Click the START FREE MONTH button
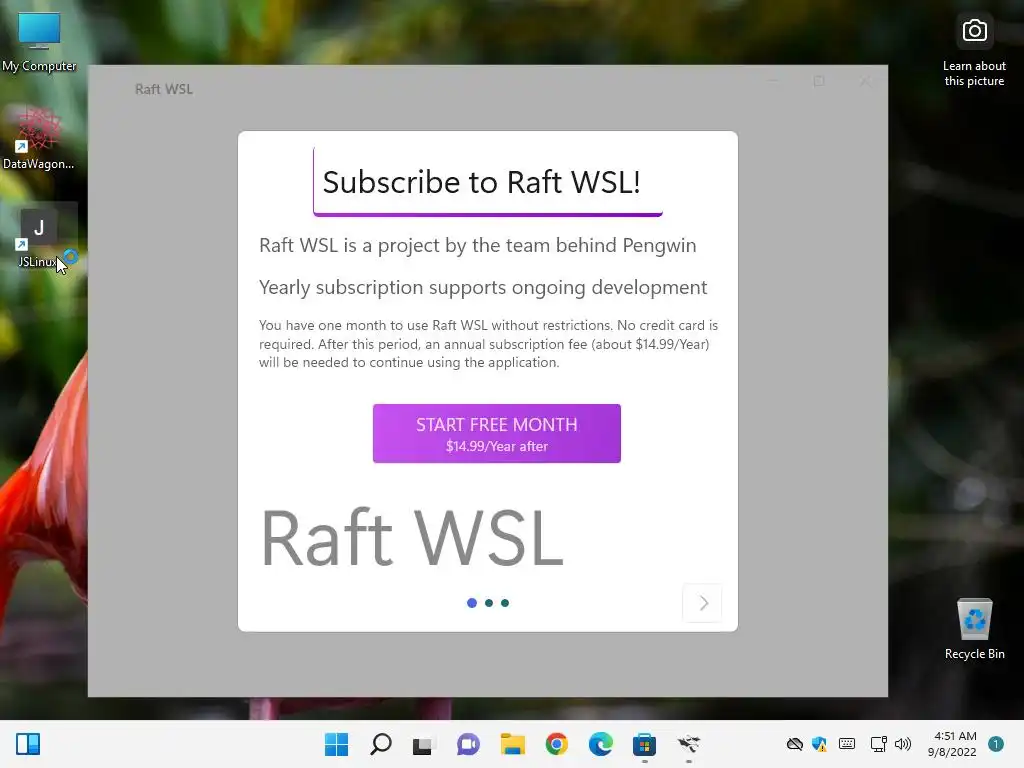This screenshot has height=768, width=1024. (496, 433)
